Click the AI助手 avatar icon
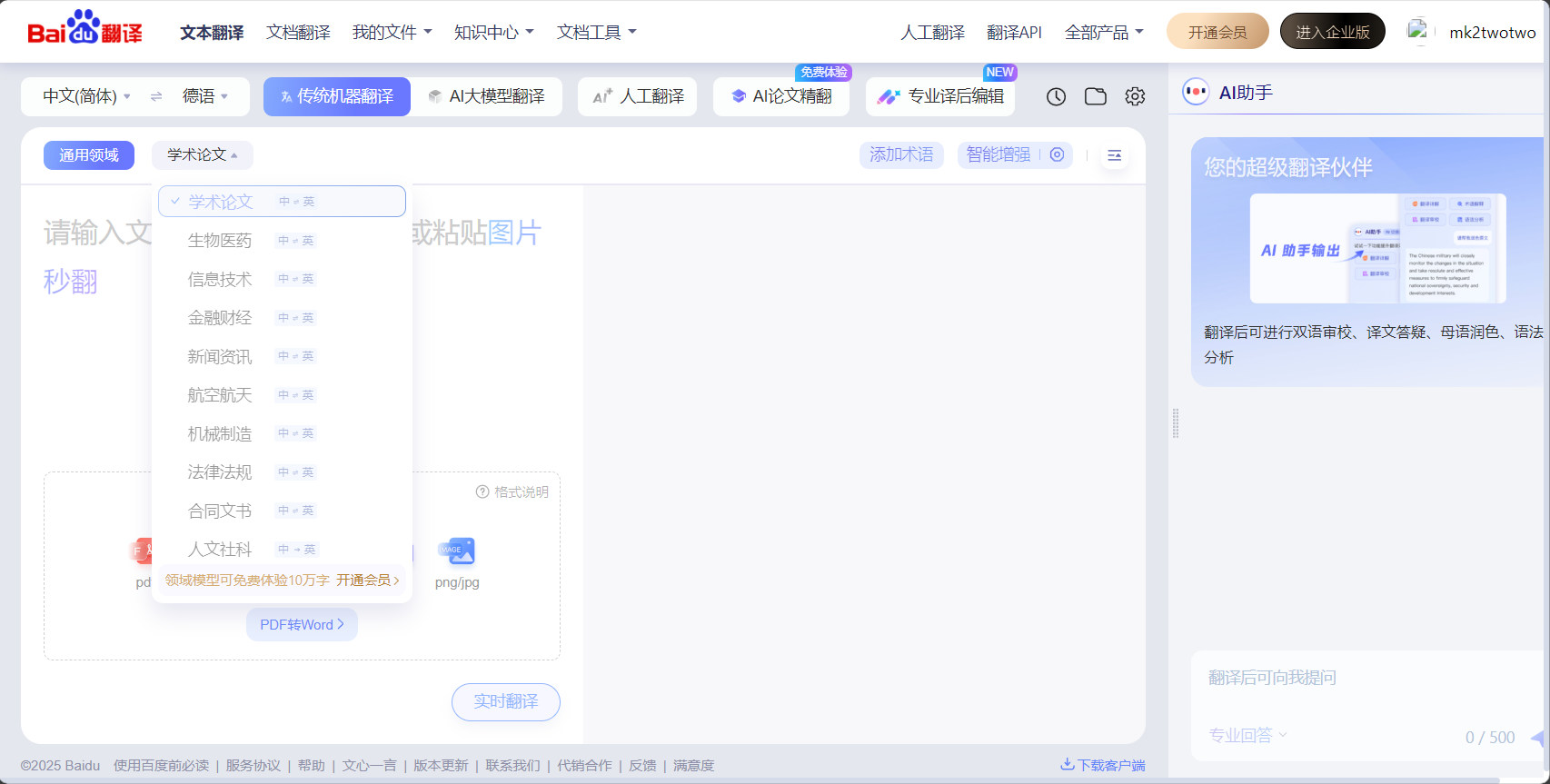Viewport: 1550px width, 784px height. click(1196, 92)
